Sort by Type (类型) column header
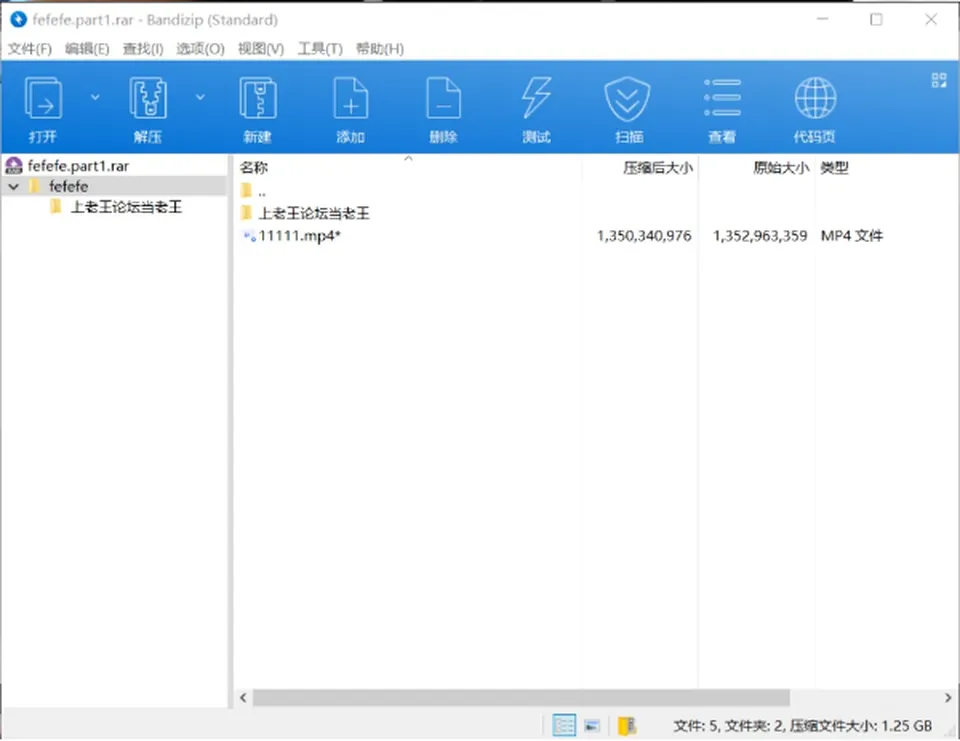Screen dimensions: 960x741 [x=834, y=168]
